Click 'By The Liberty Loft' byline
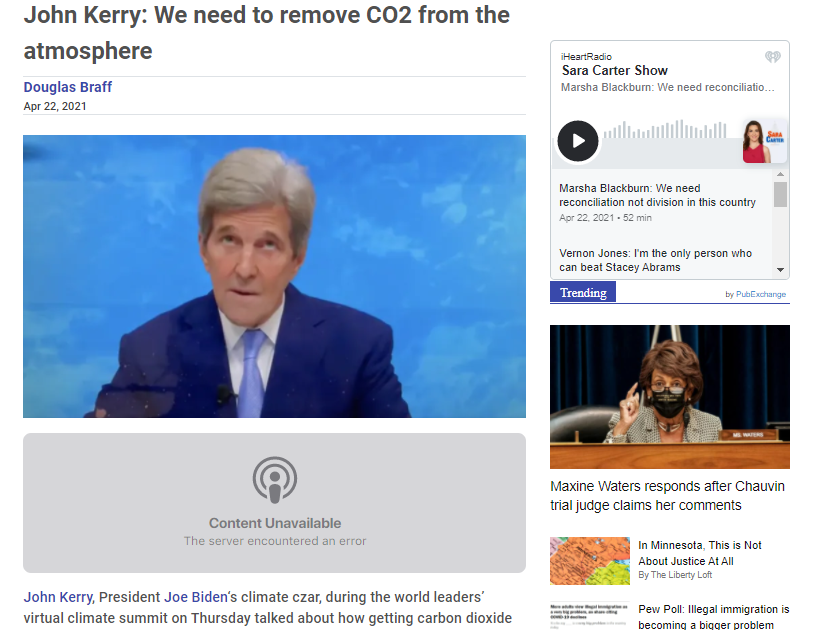 pyautogui.click(x=675, y=575)
